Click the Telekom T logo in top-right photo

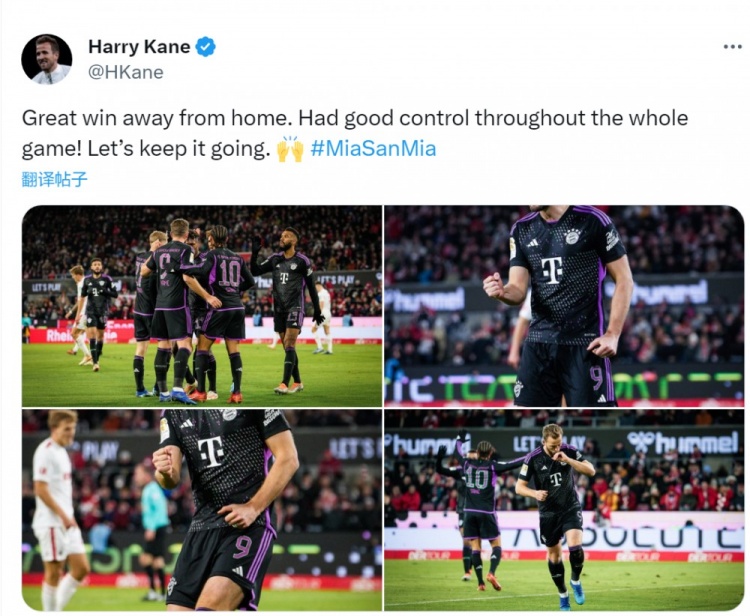552,271
